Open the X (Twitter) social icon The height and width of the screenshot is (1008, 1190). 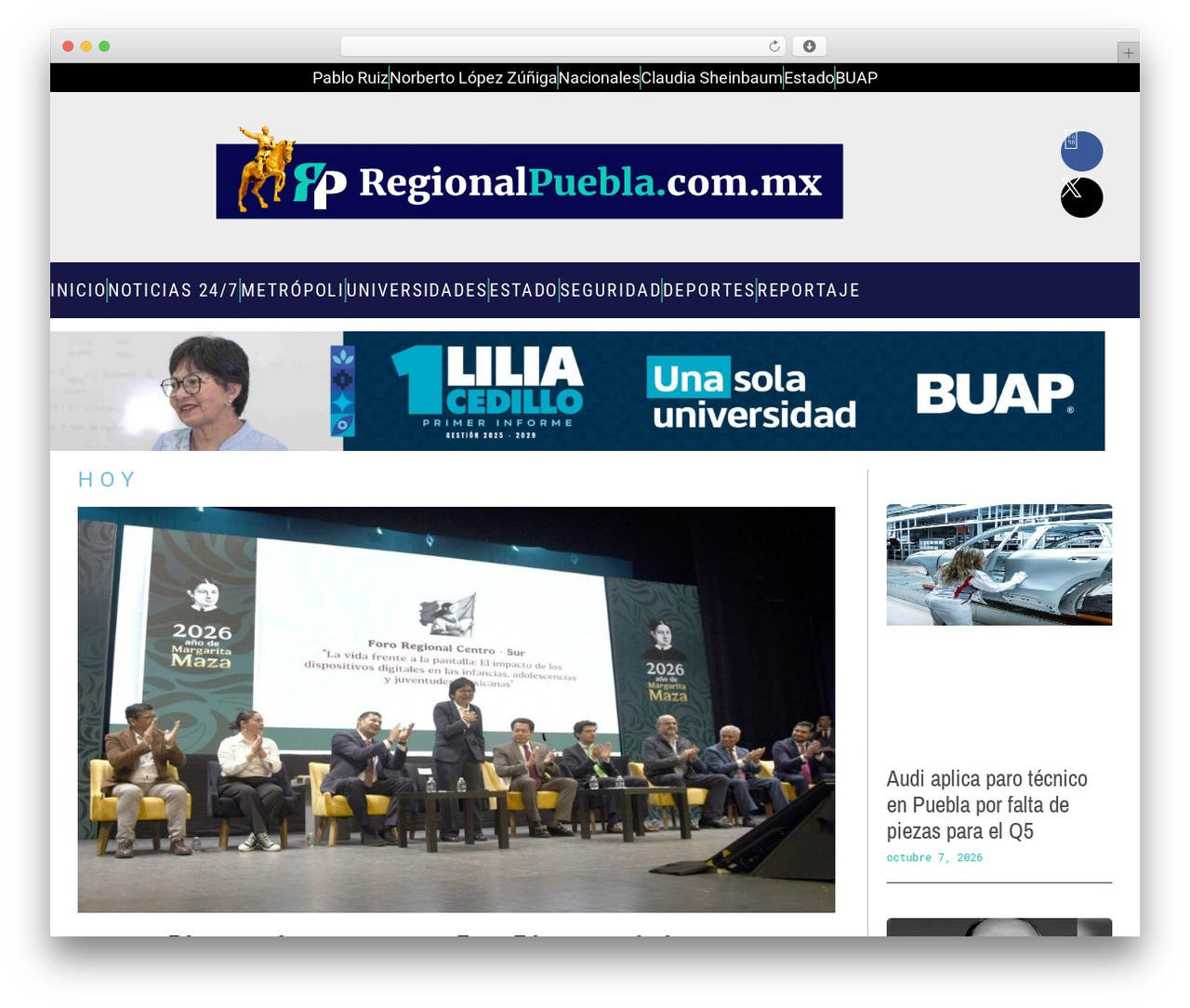pos(1081,197)
